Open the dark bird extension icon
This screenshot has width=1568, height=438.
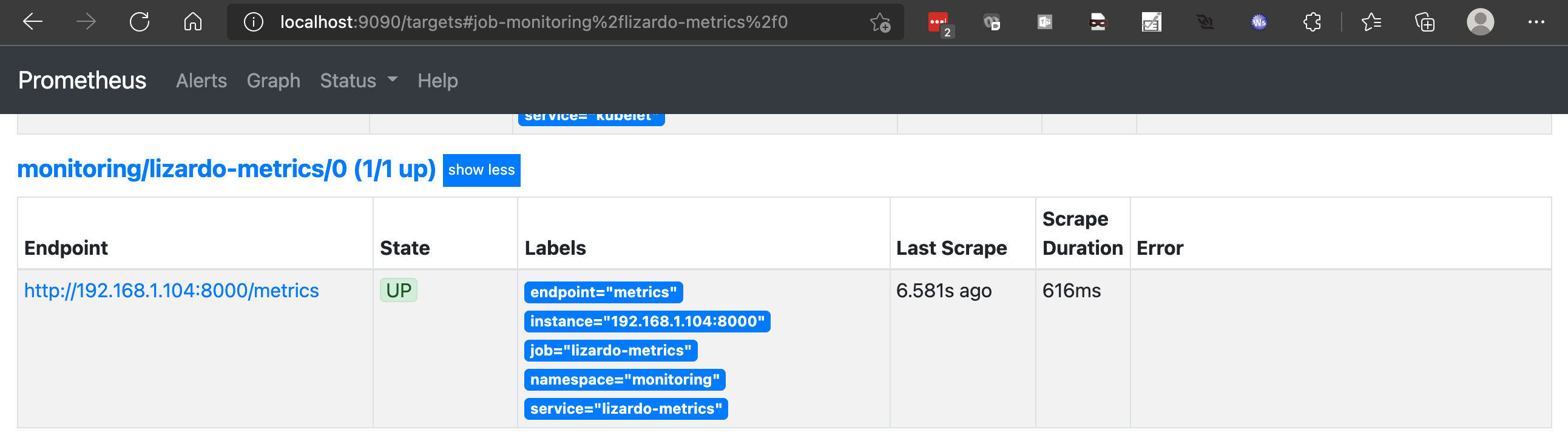point(1205,22)
